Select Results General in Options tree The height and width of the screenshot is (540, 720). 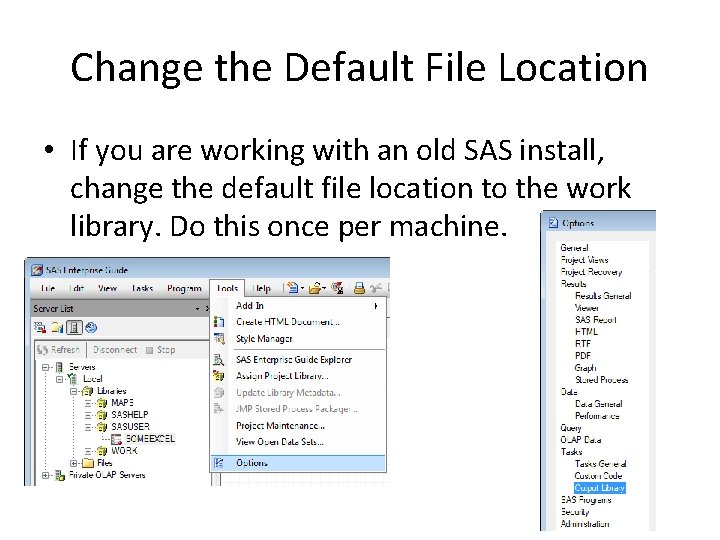point(603,296)
